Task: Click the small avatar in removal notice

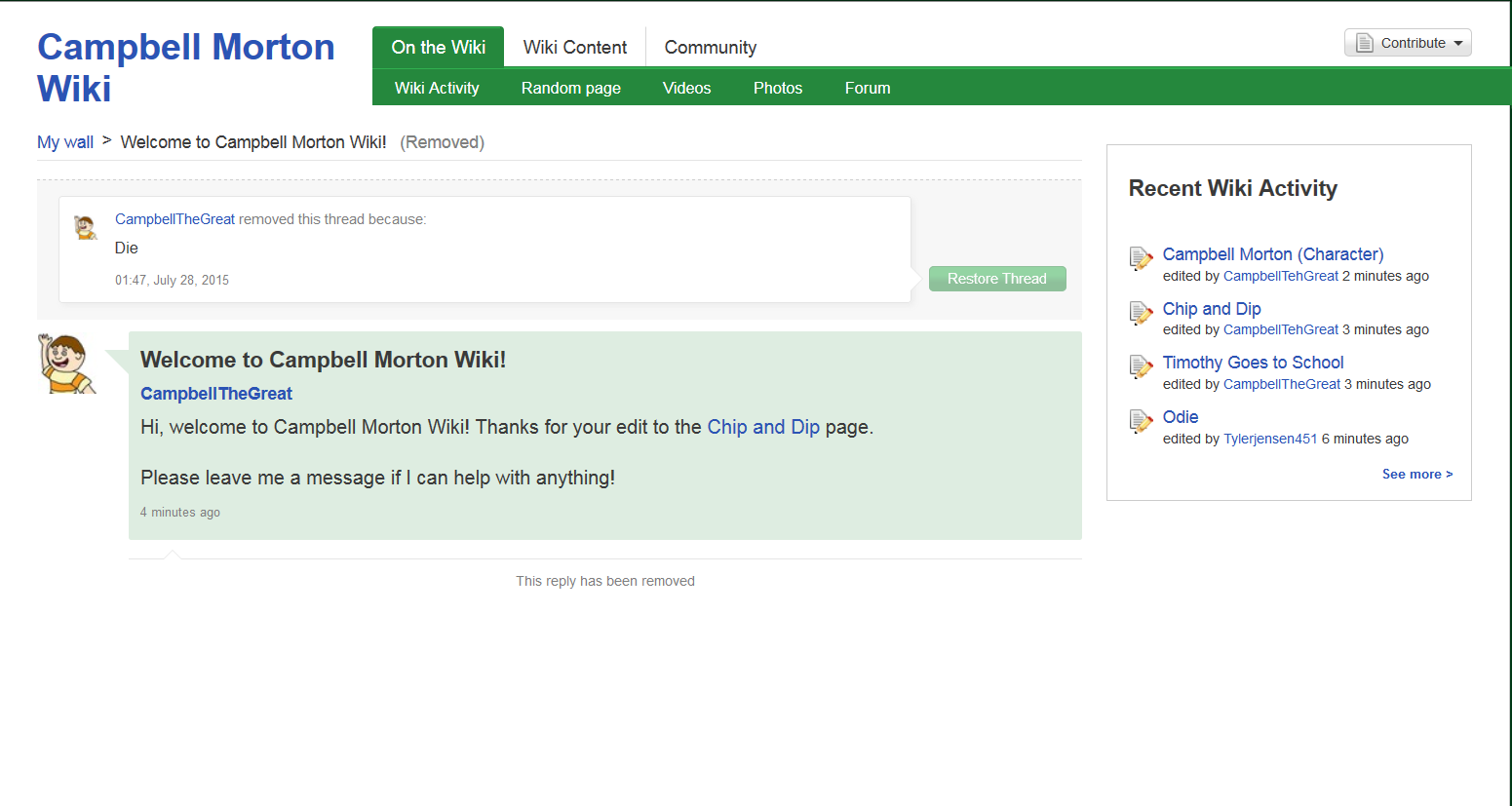Action: [86, 227]
